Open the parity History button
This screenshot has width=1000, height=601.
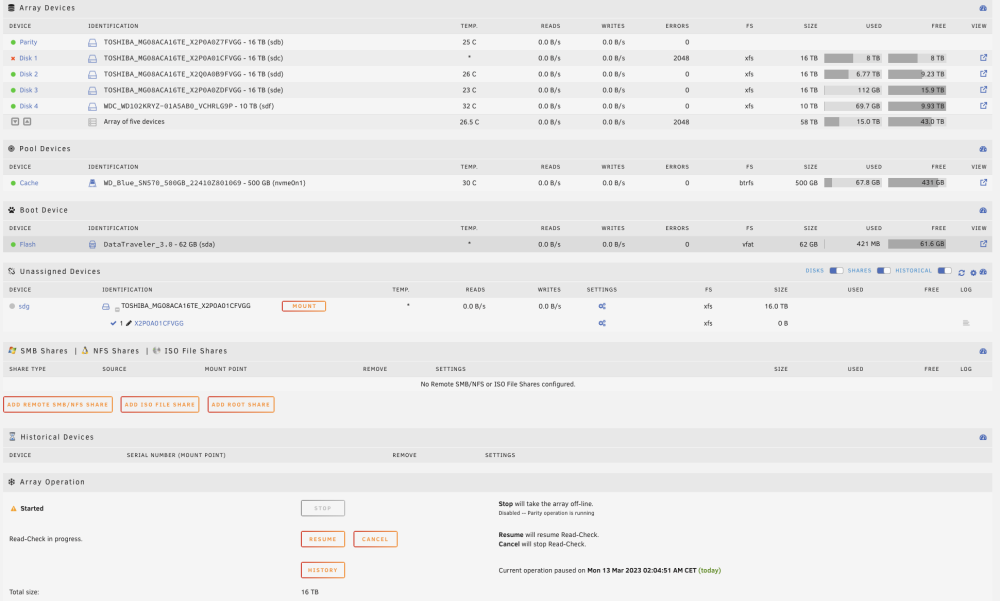[323, 570]
